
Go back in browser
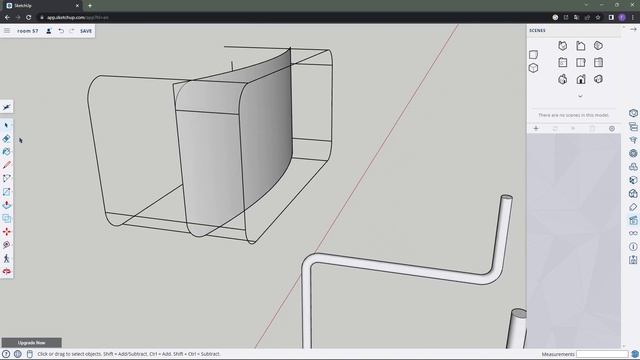pos(7,17)
